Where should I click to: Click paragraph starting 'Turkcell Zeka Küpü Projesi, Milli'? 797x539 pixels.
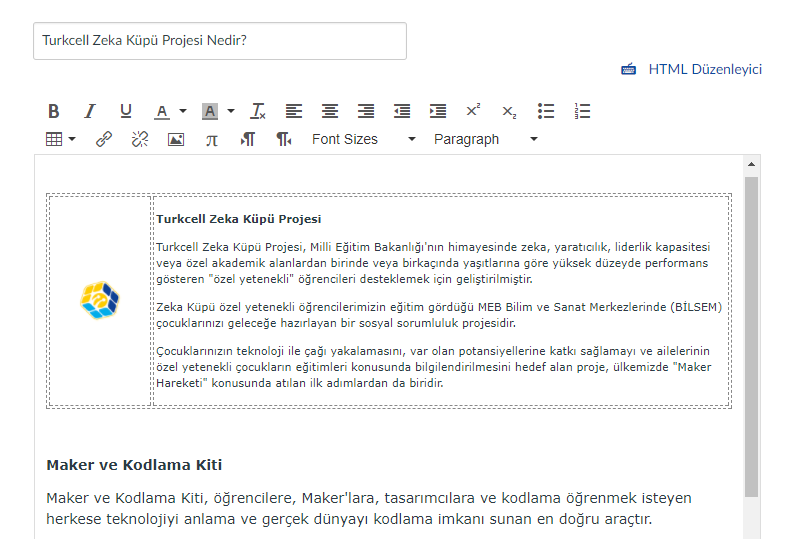click(433, 263)
